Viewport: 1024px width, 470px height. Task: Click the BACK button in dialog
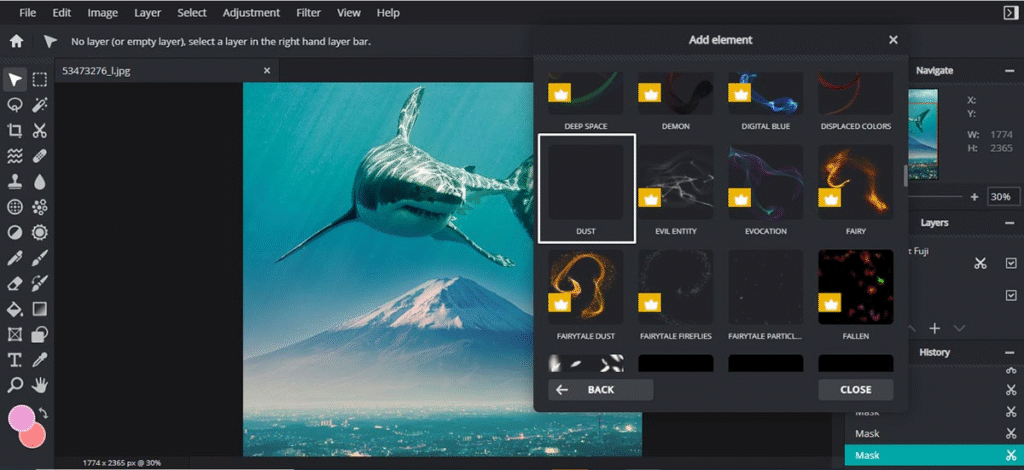coord(600,390)
